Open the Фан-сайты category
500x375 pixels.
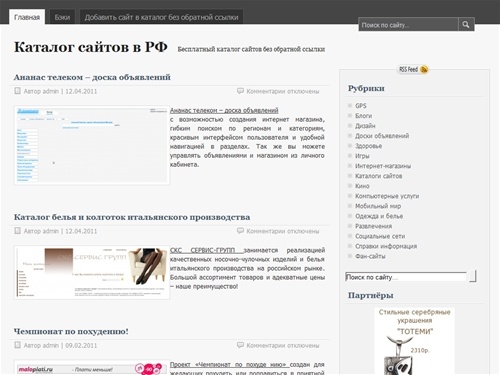click(x=370, y=256)
